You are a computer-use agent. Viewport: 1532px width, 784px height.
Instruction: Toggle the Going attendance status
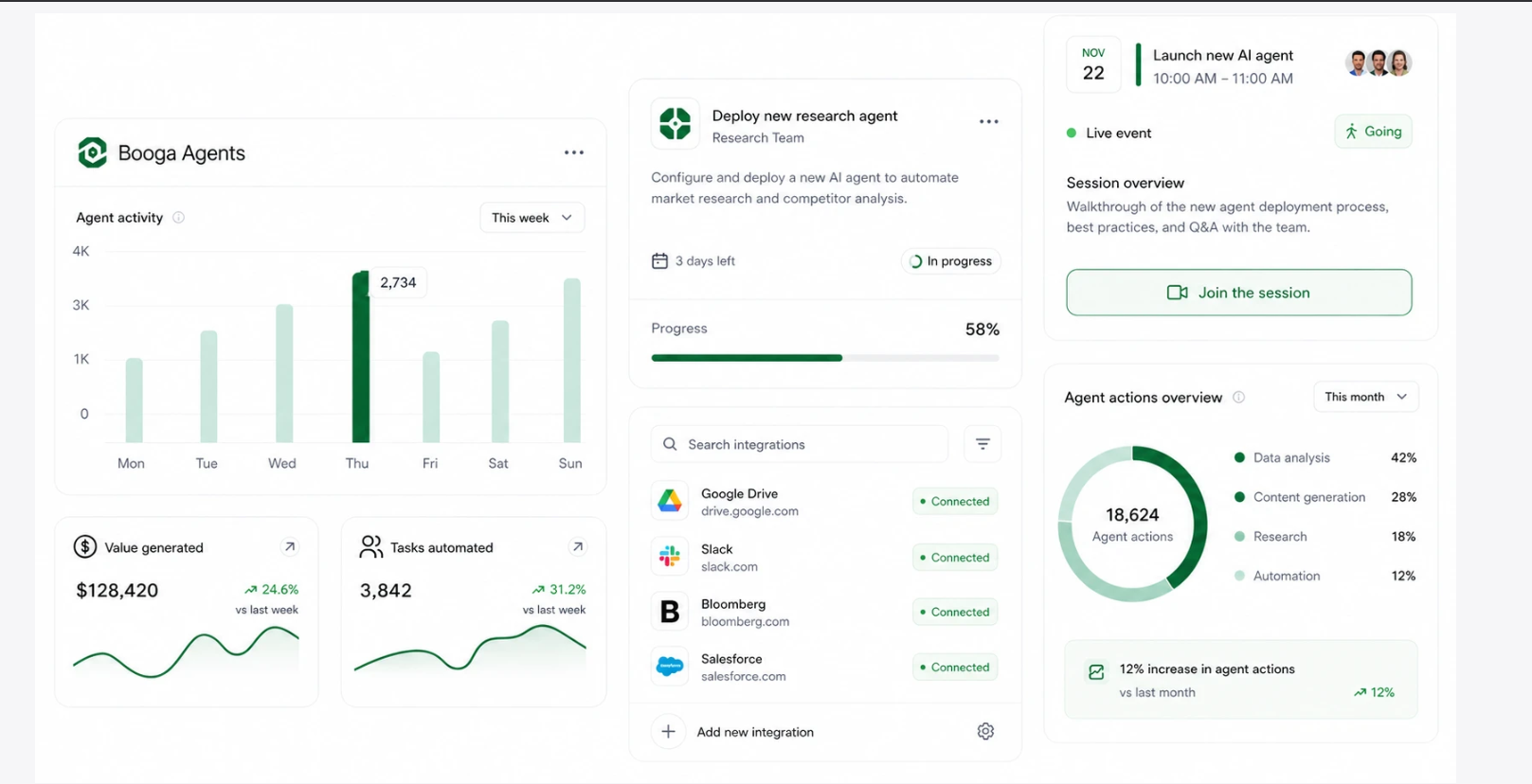click(x=1373, y=132)
